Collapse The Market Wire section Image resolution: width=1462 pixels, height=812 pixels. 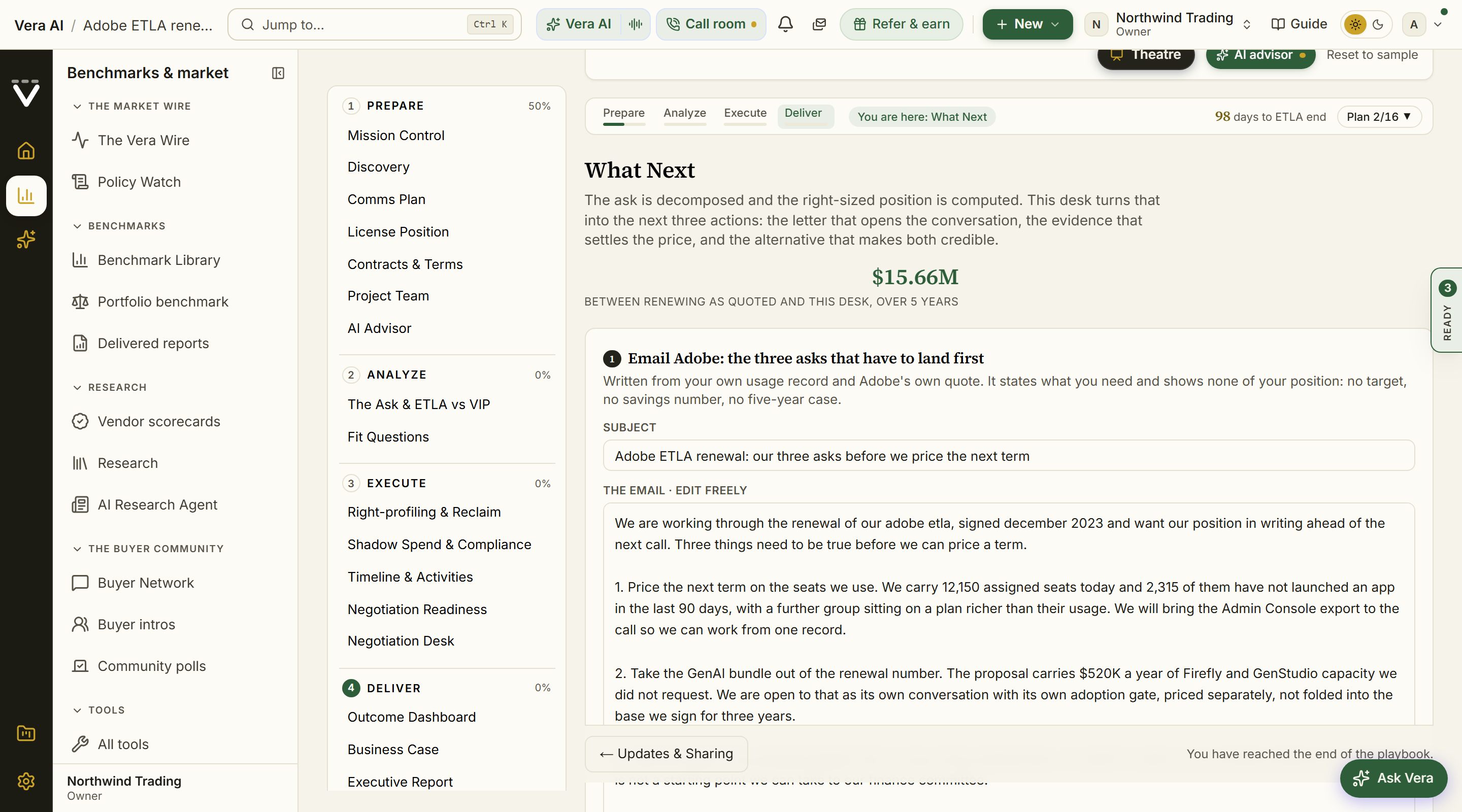pyautogui.click(x=131, y=106)
